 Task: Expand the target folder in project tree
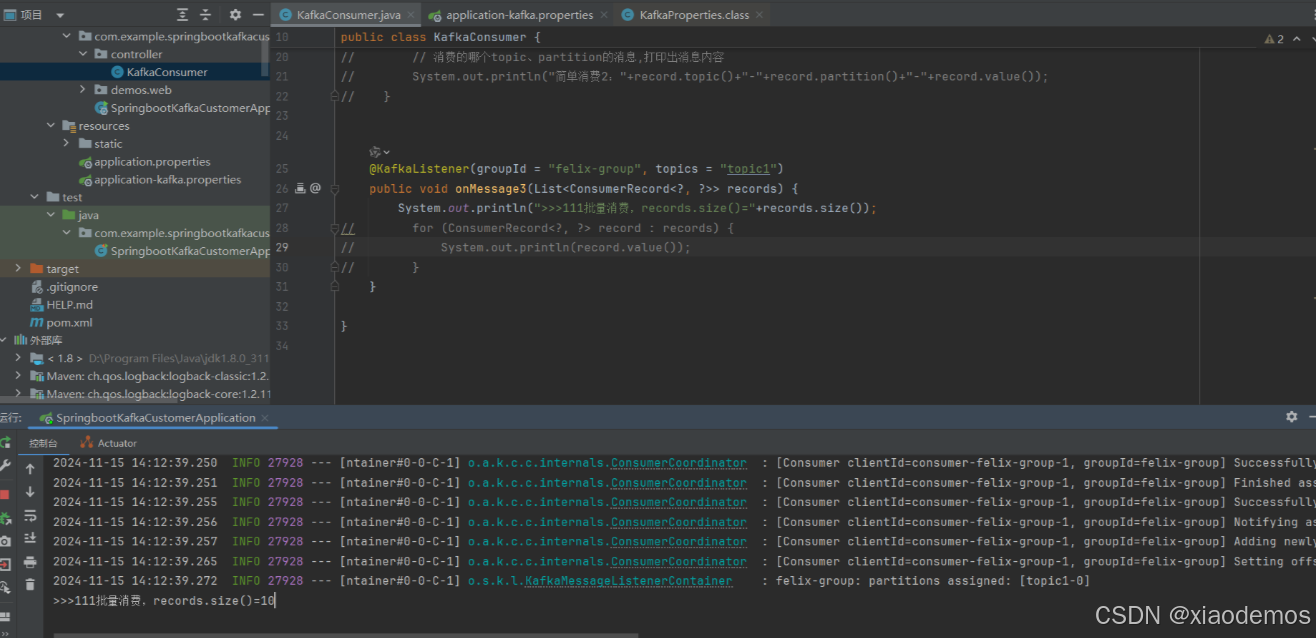coord(18,269)
